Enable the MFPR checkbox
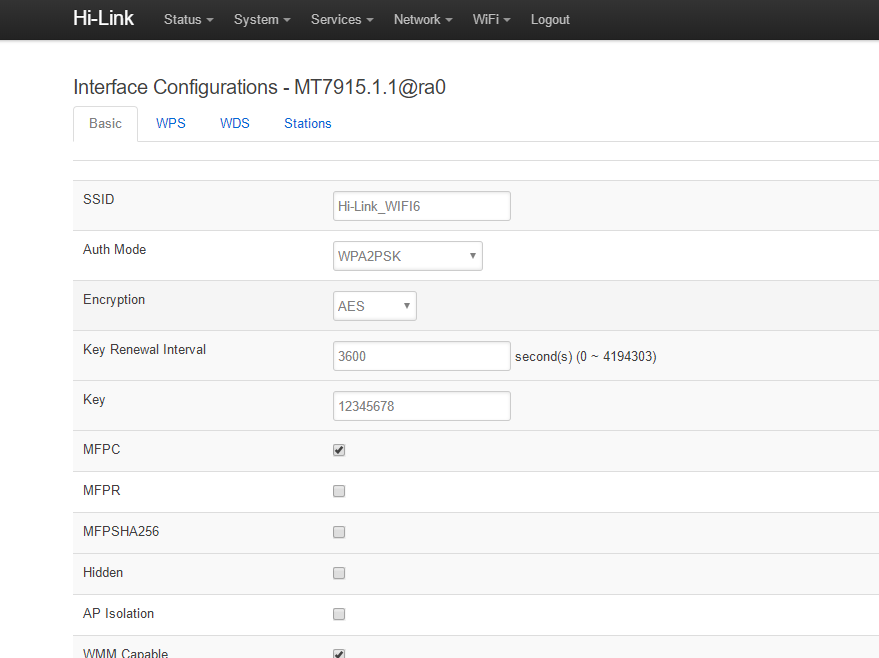 (x=339, y=491)
